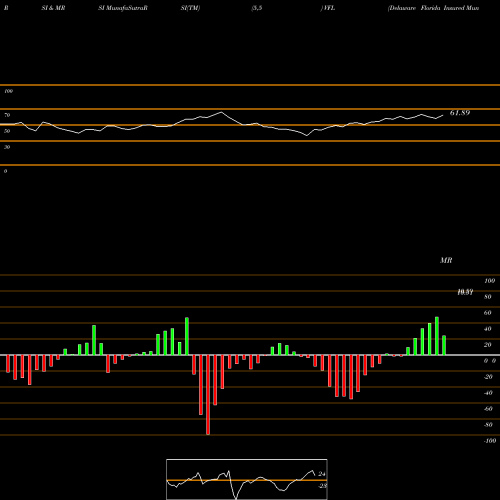
Task: Click the MR axis label -80
Action: pyautogui.click(x=488, y=425)
